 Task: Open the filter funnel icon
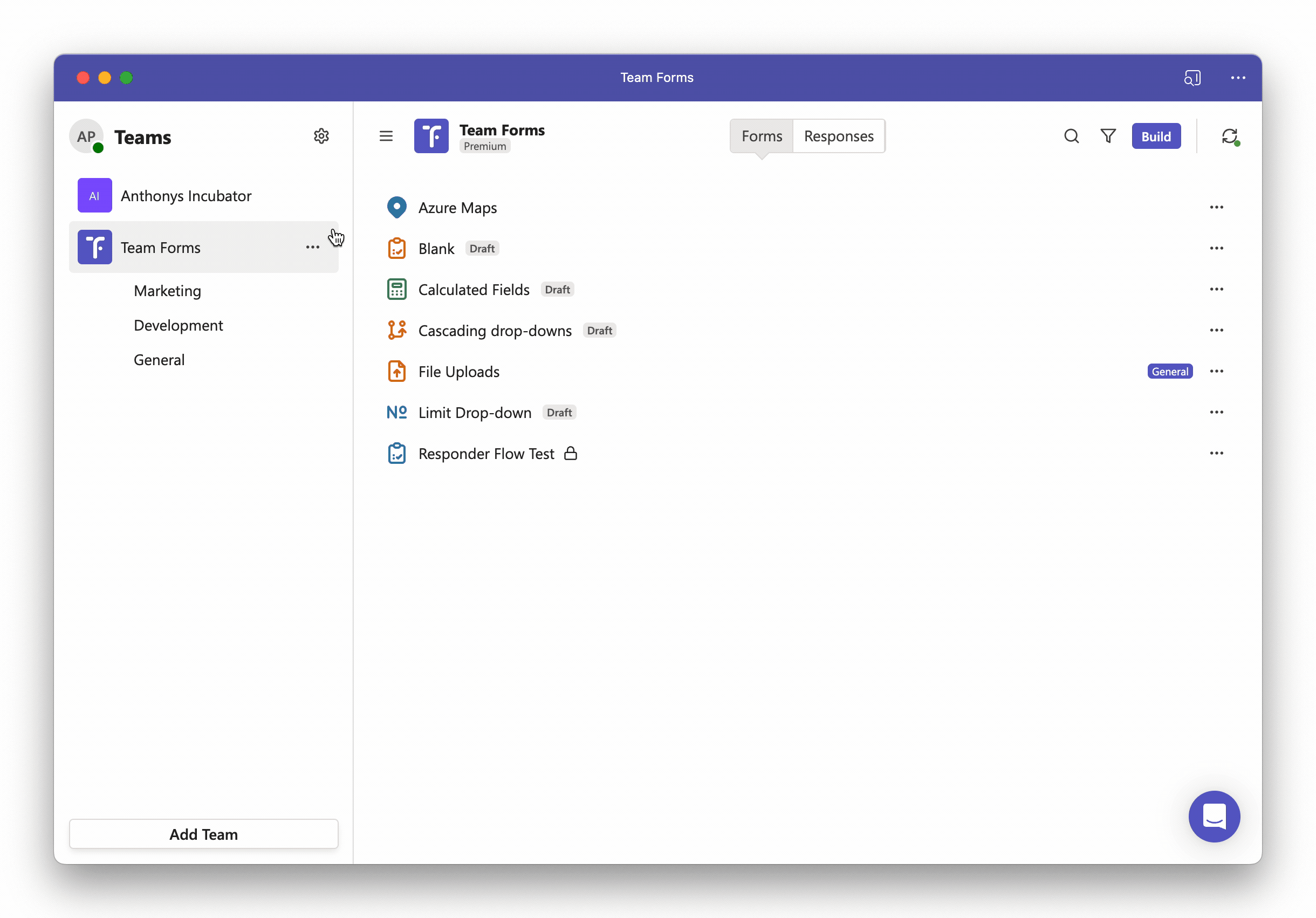[x=1108, y=136]
